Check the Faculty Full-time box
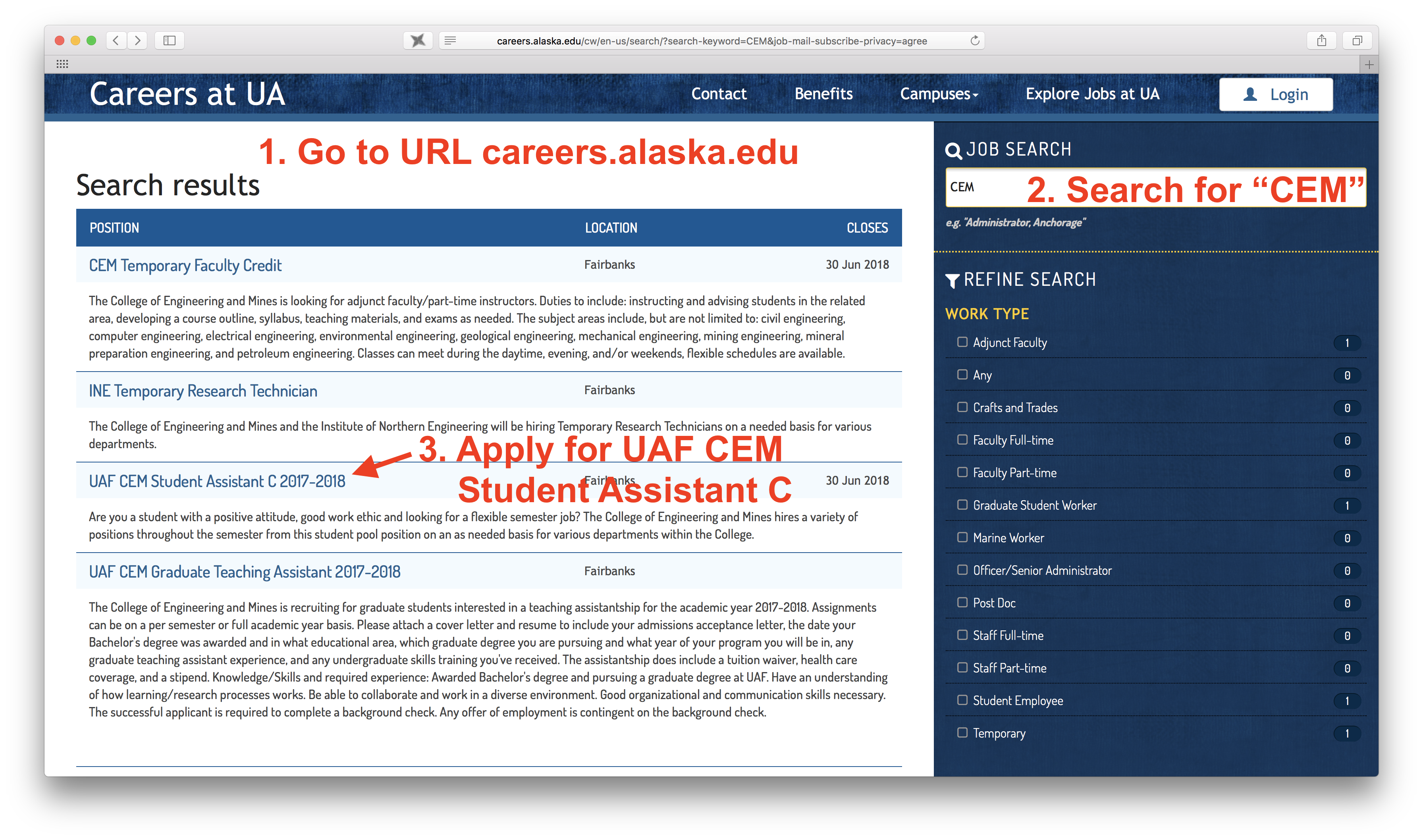Screen dimensions: 1423x840 click(x=962, y=439)
